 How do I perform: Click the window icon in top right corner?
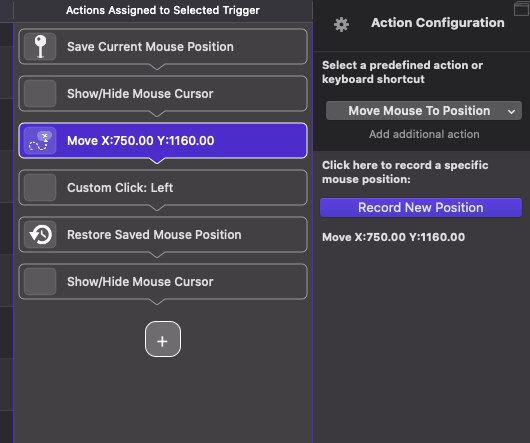coord(522,8)
